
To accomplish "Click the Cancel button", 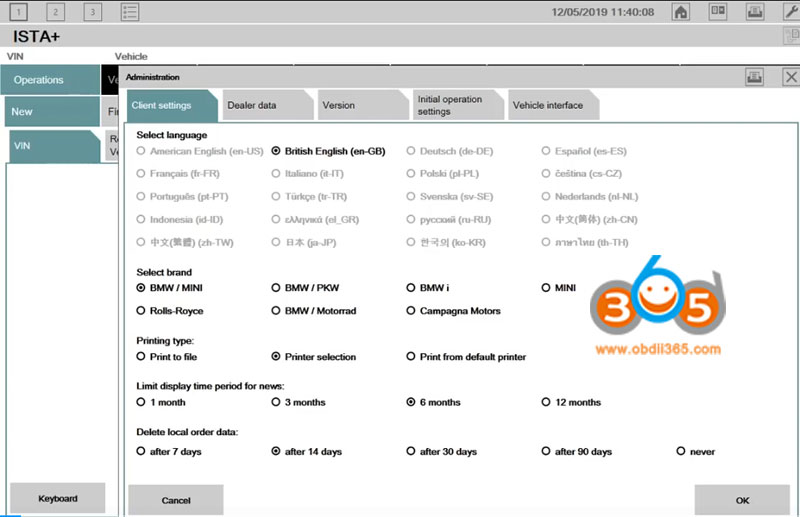I will pos(176,500).
